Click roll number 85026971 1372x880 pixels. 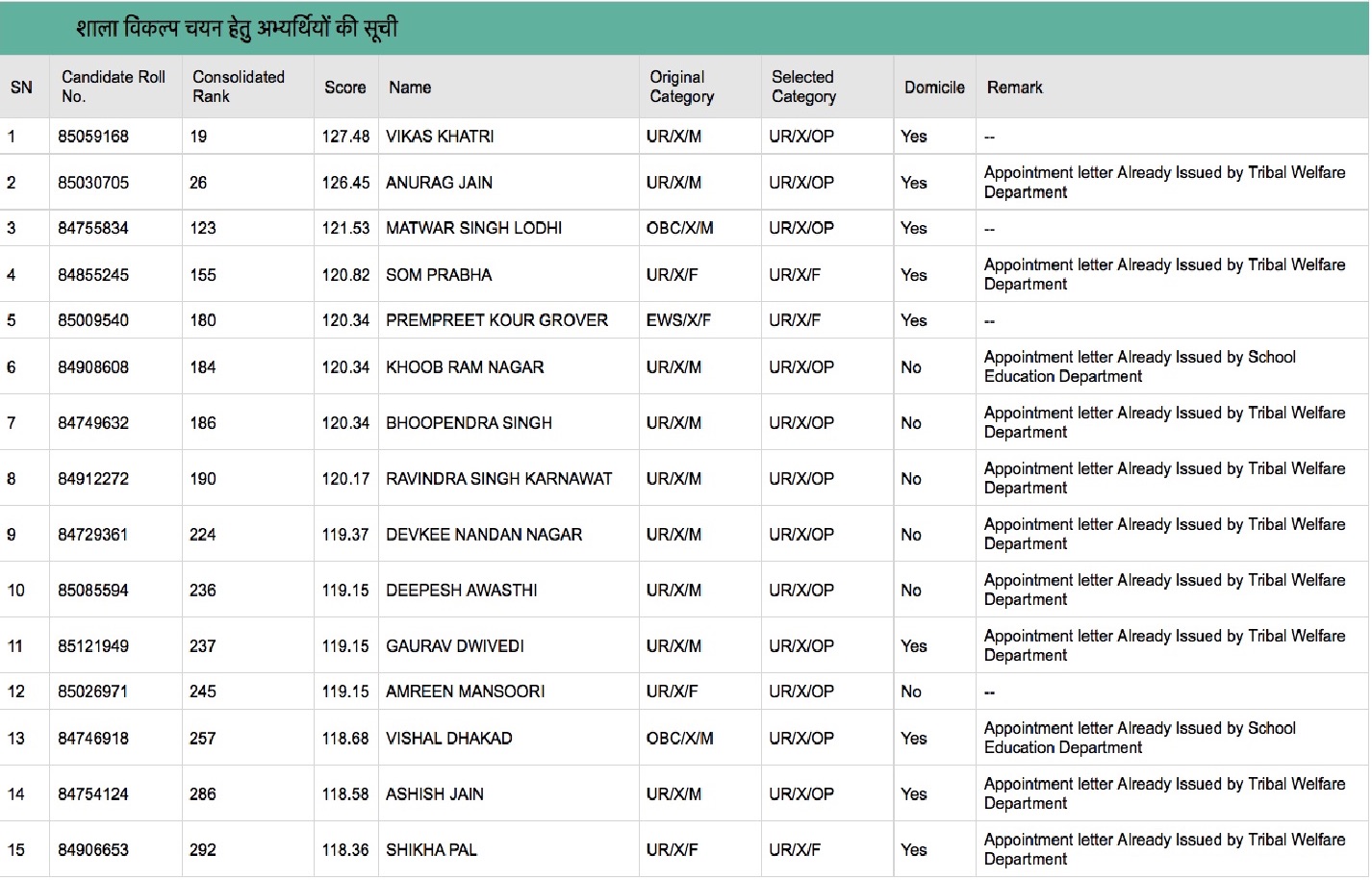[x=93, y=691]
